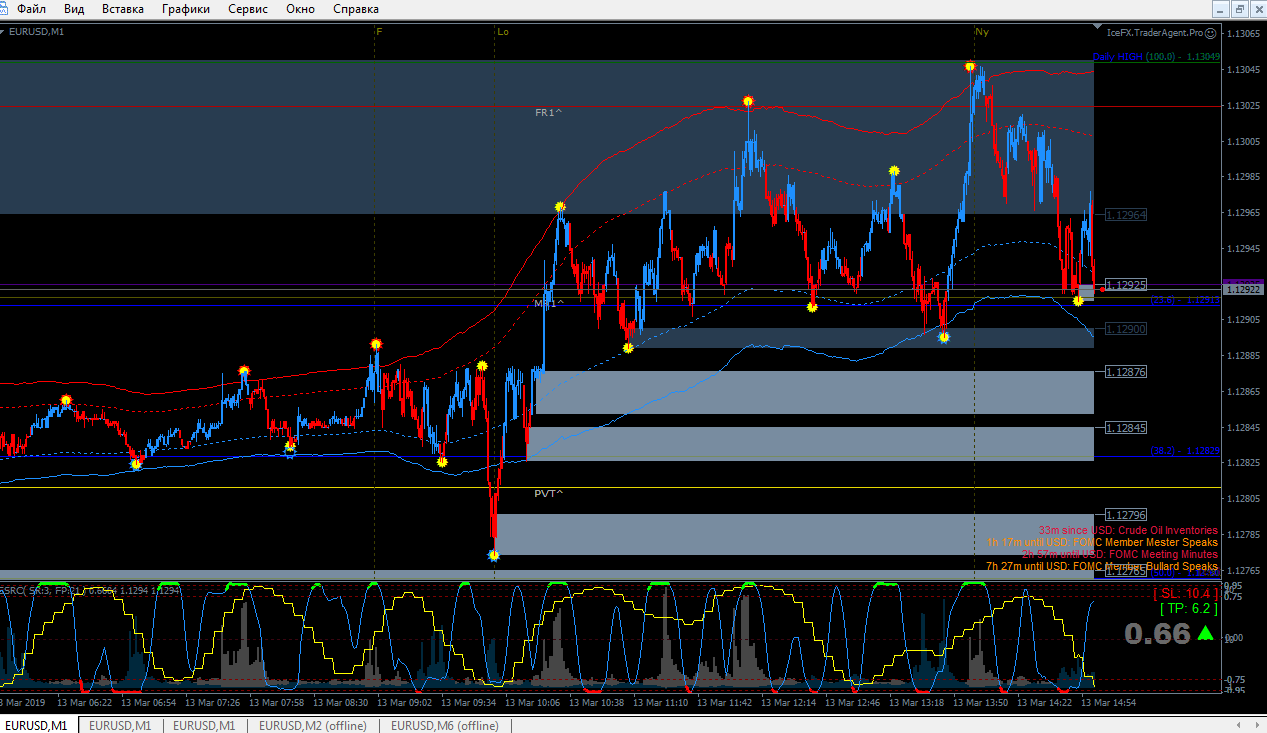
Task: Click the 1.12796 zone price tag
Action: pos(1125,516)
